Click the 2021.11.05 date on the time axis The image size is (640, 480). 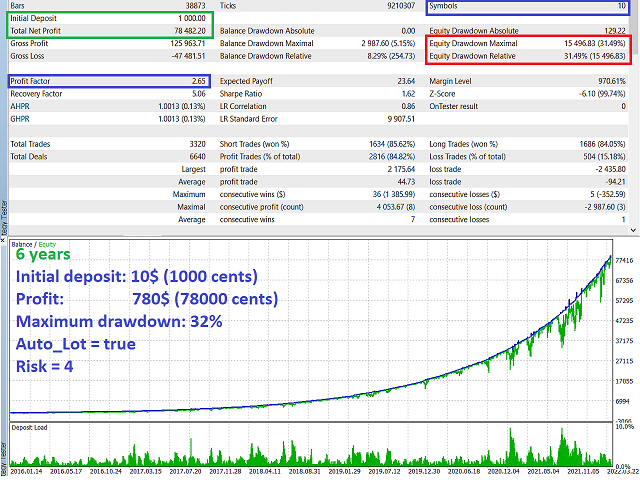[x=584, y=471]
